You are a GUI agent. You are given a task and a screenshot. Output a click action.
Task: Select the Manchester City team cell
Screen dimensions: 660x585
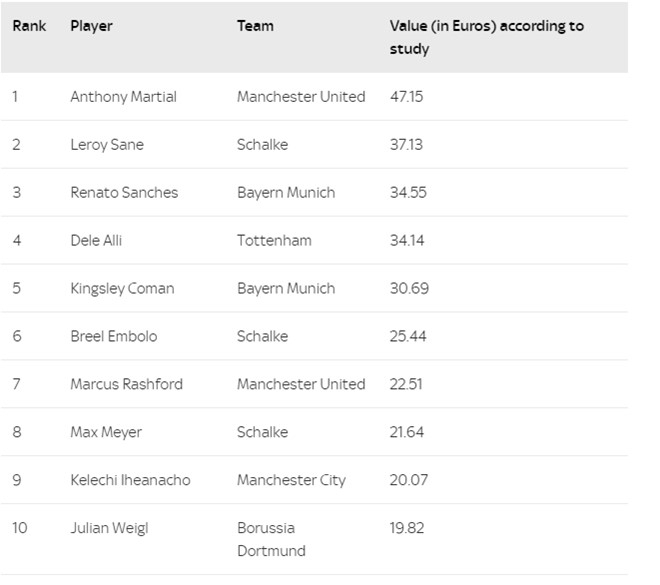(x=291, y=480)
